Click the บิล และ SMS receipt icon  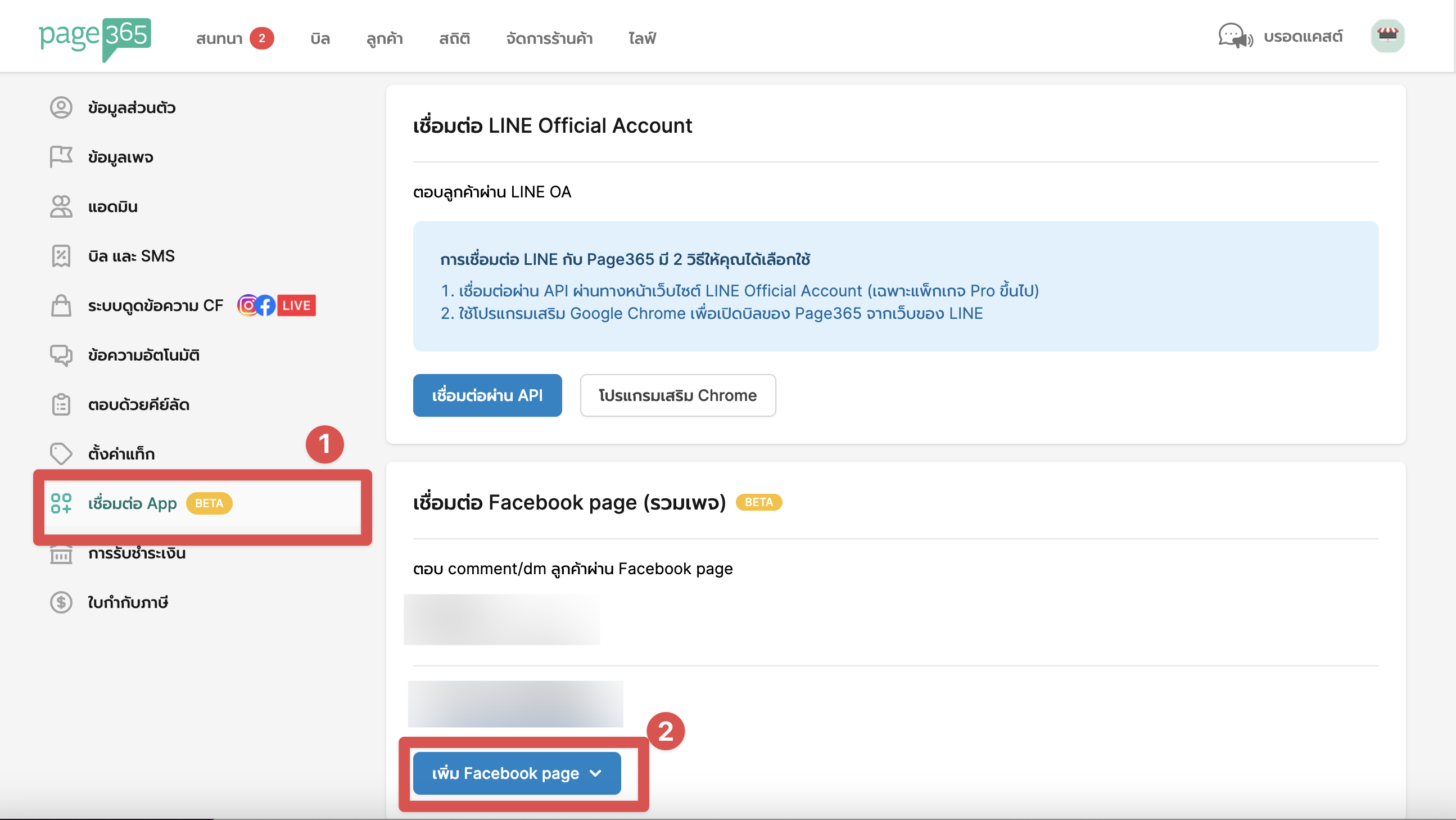click(61, 255)
